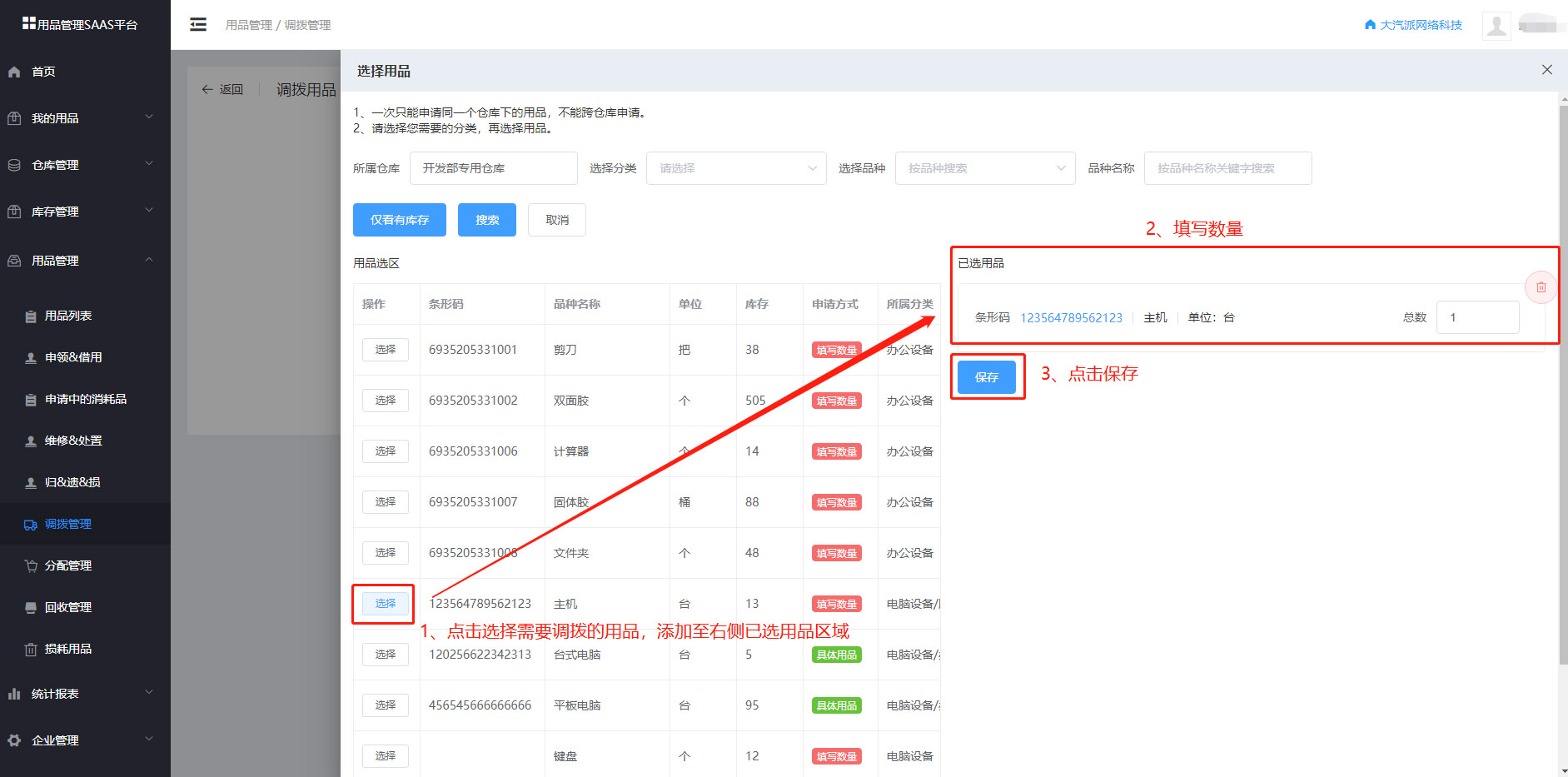Viewport: 1568px width, 777px height.
Task: Click the 大汽派网络科技 home icon
Action: (1370, 25)
